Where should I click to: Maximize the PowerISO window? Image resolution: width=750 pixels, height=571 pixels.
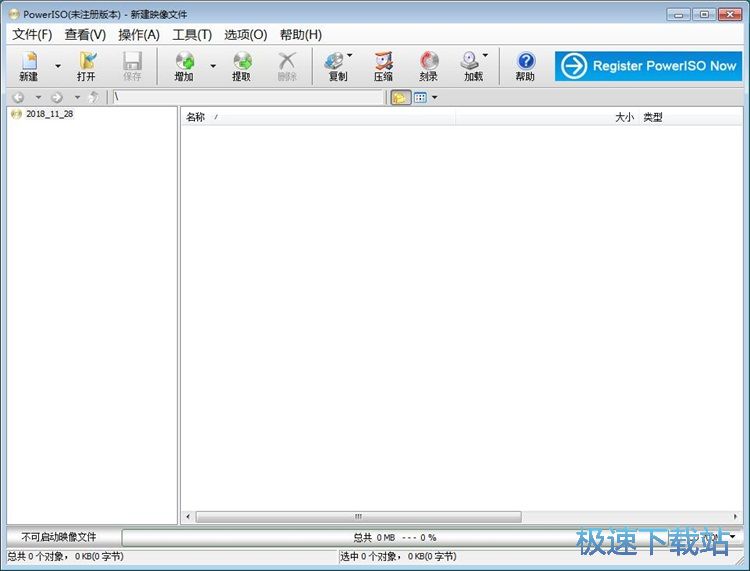(x=704, y=14)
